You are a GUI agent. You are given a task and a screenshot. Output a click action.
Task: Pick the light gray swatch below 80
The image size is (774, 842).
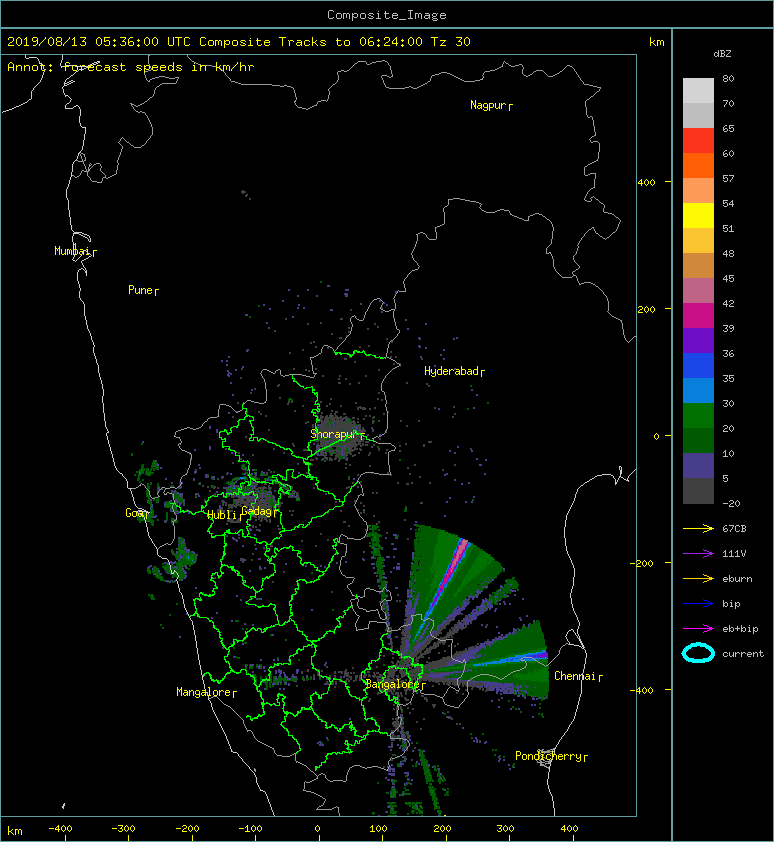click(698, 91)
